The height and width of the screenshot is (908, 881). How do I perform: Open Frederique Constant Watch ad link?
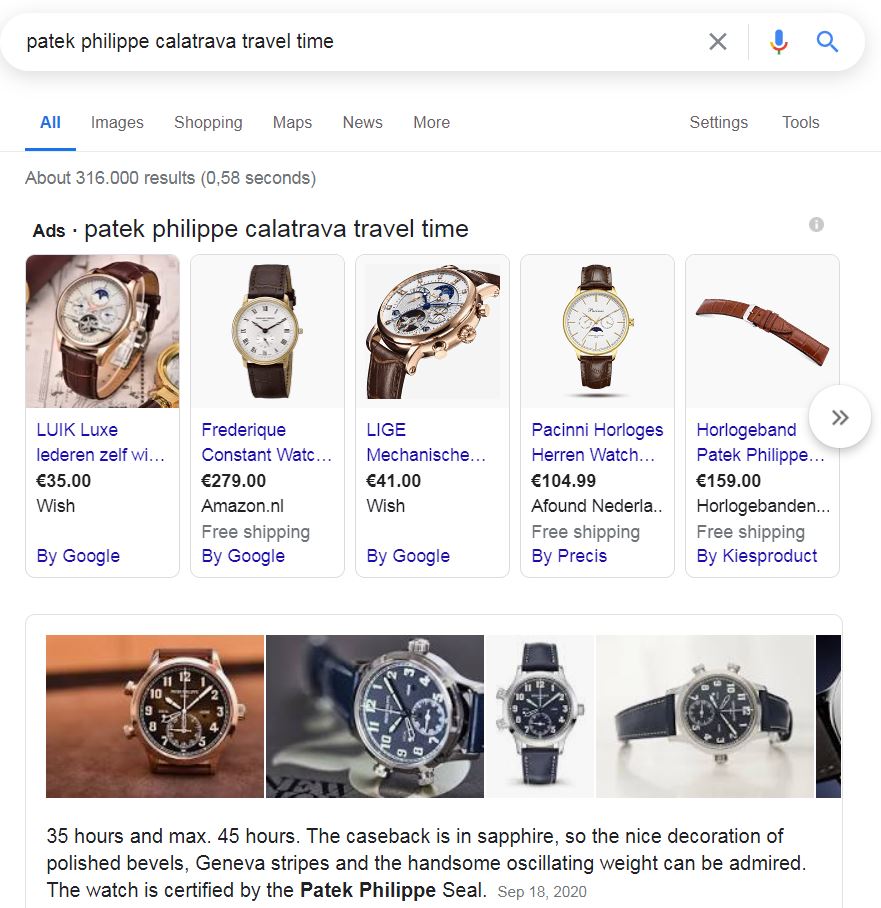pos(266,442)
